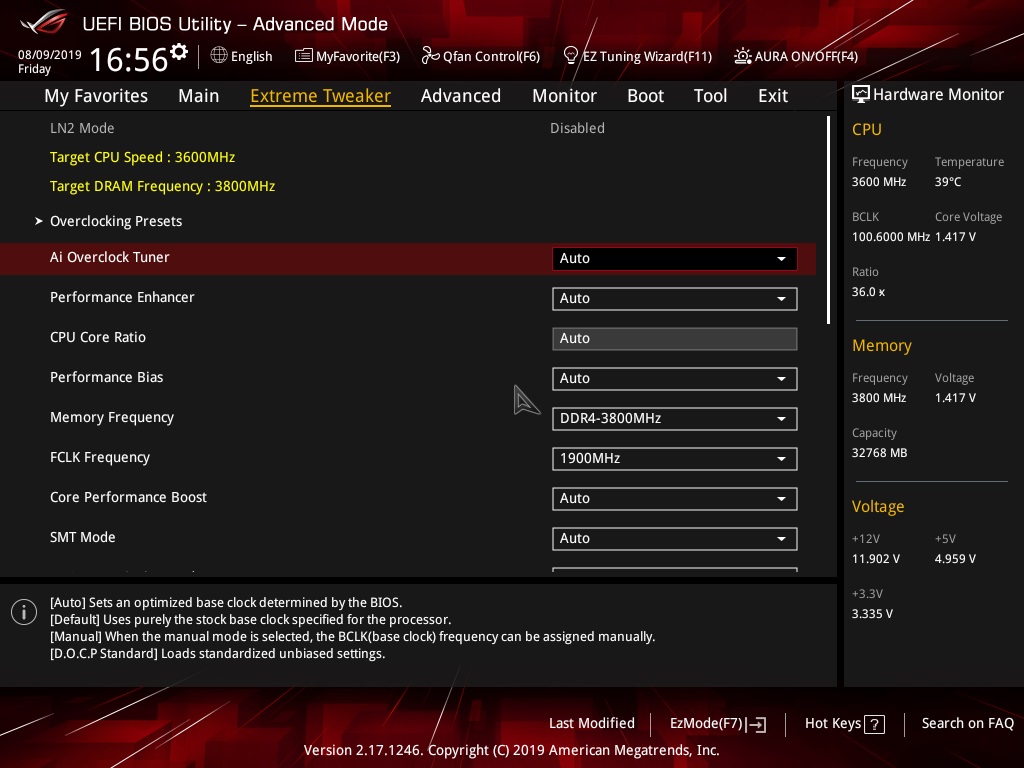Viewport: 1024px width, 768px height.
Task: Go to the Exit tab
Action: point(773,96)
